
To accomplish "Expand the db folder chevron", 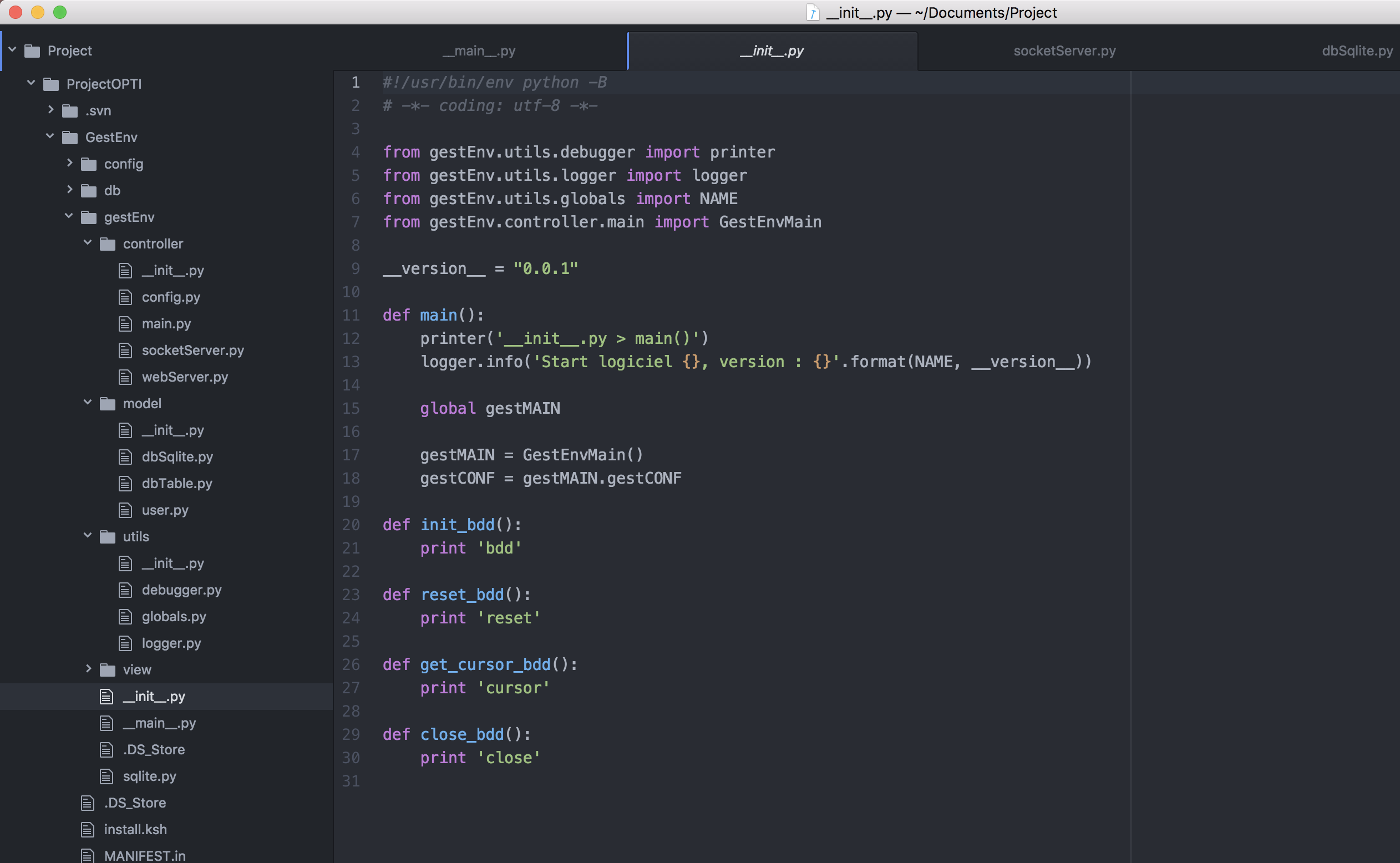I will pos(69,190).
